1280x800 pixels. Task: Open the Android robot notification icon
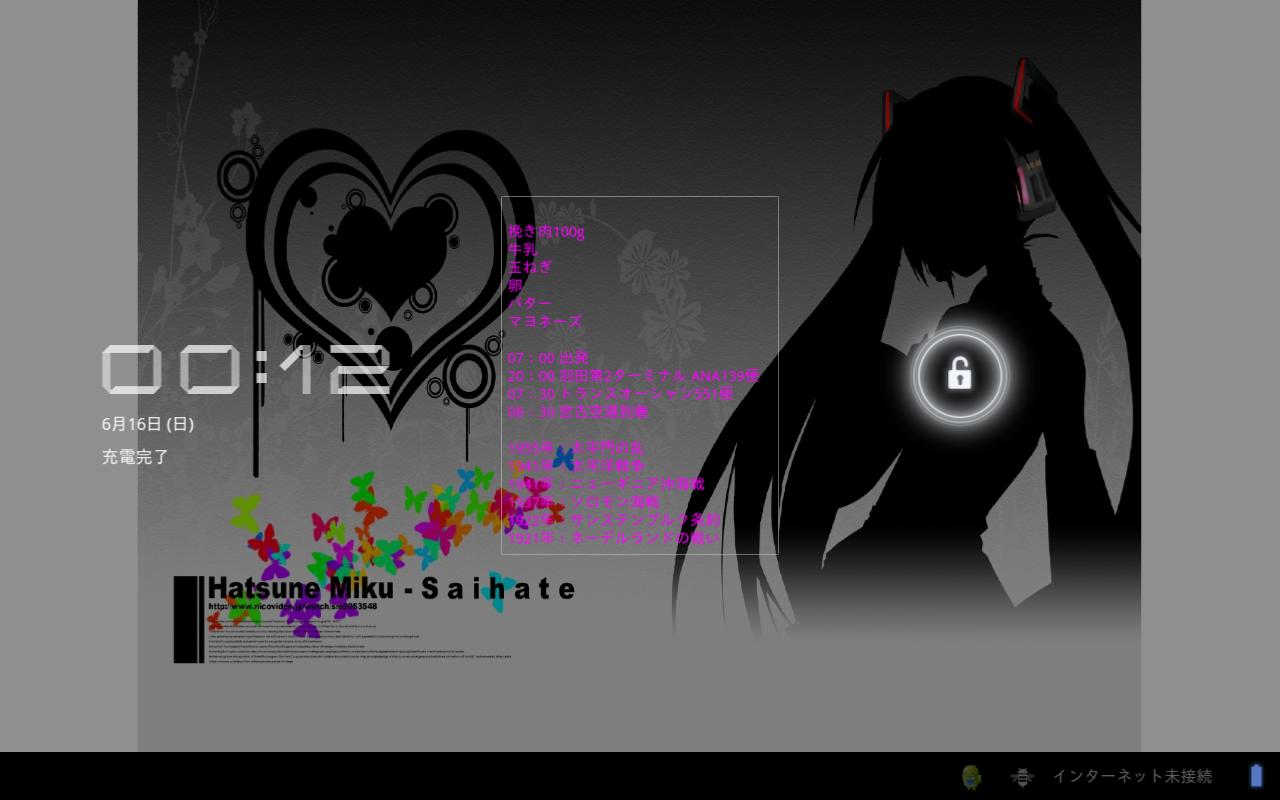point(971,776)
